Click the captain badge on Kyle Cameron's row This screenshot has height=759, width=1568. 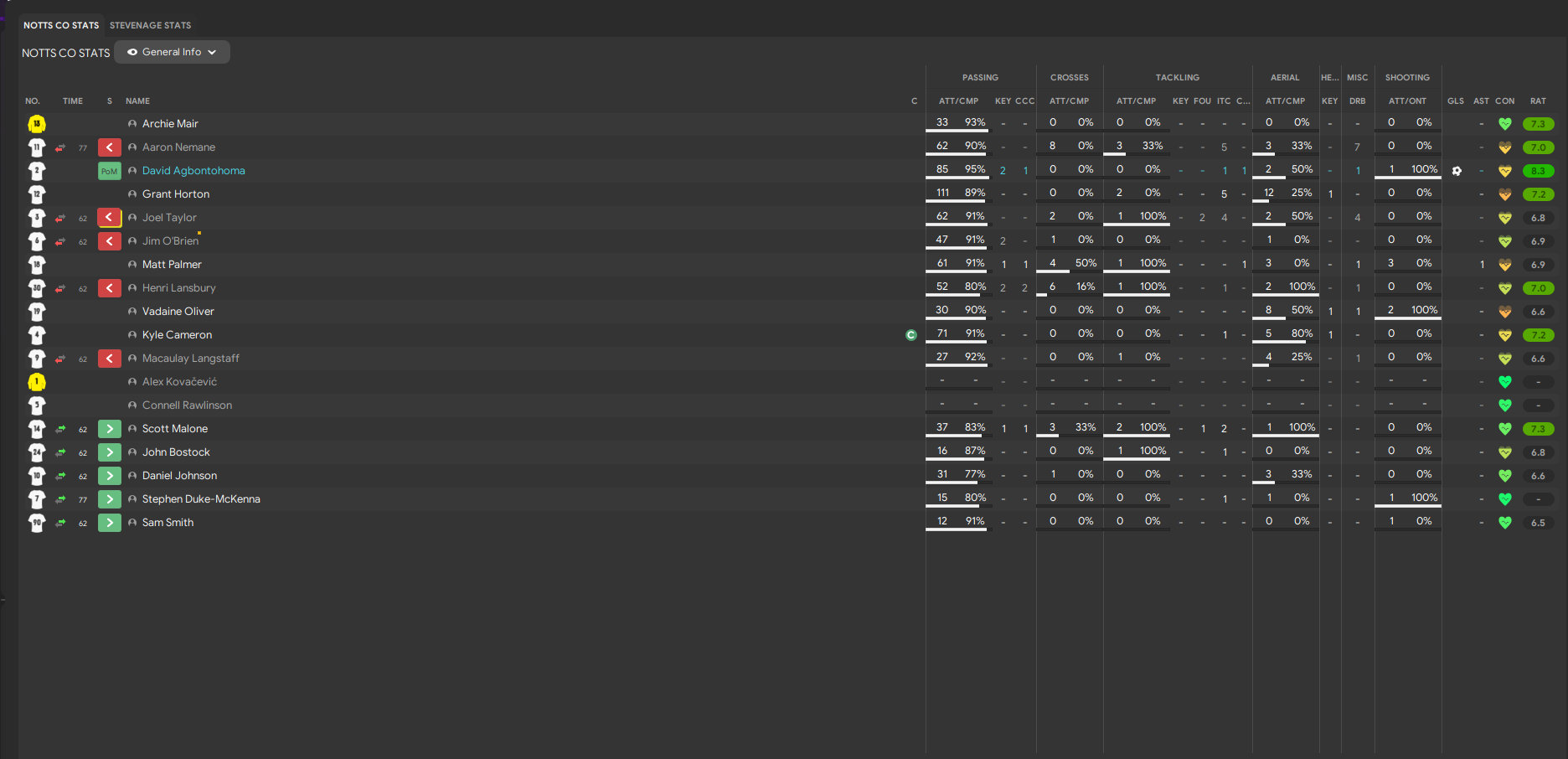(911, 335)
